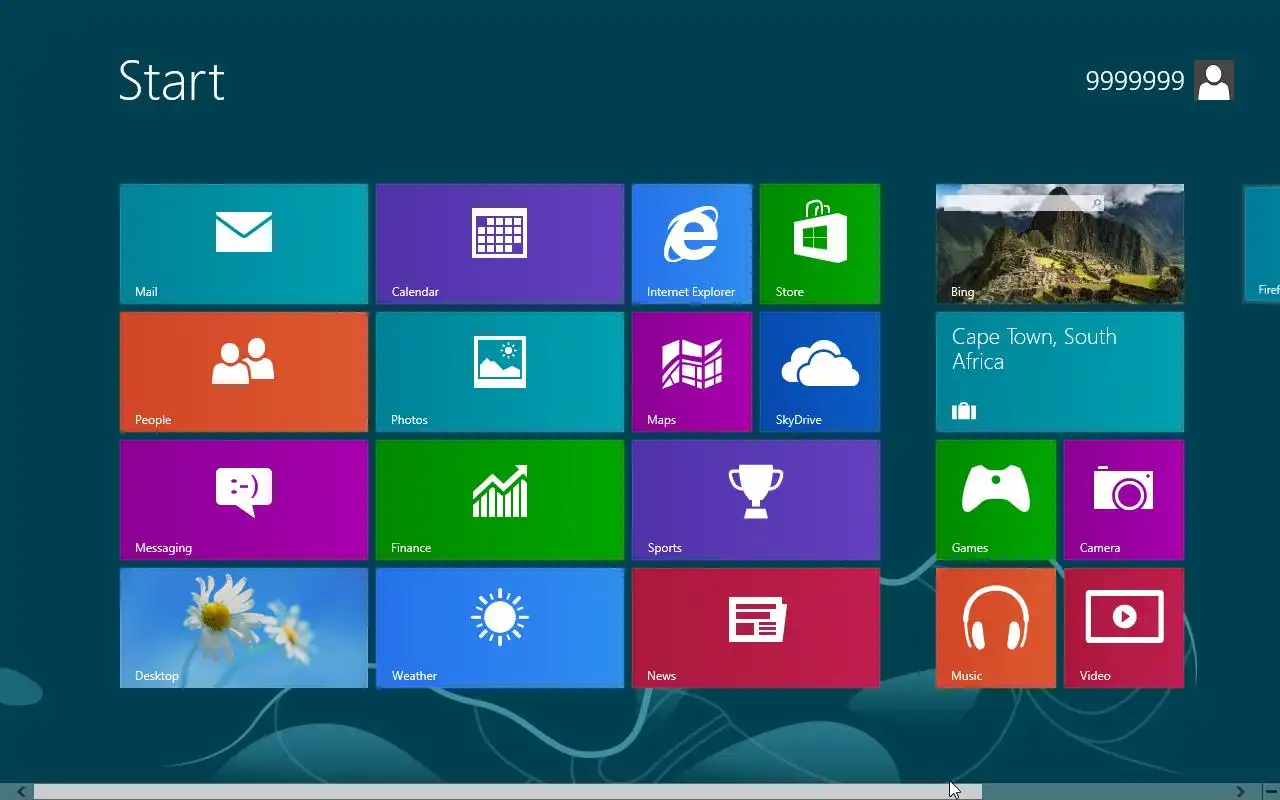Click the 9999999 user name
1280x800 pixels.
(1135, 81)
